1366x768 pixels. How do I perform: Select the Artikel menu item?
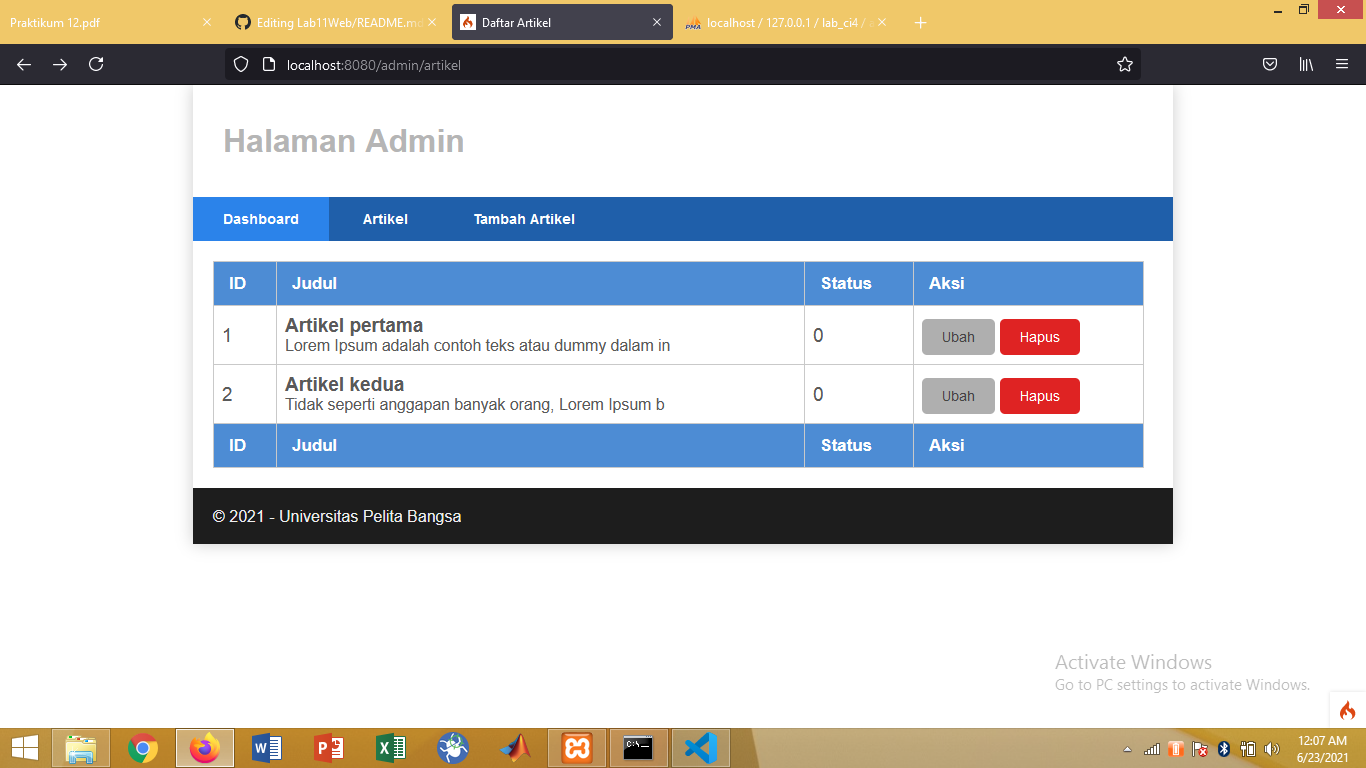click(385, 218)
